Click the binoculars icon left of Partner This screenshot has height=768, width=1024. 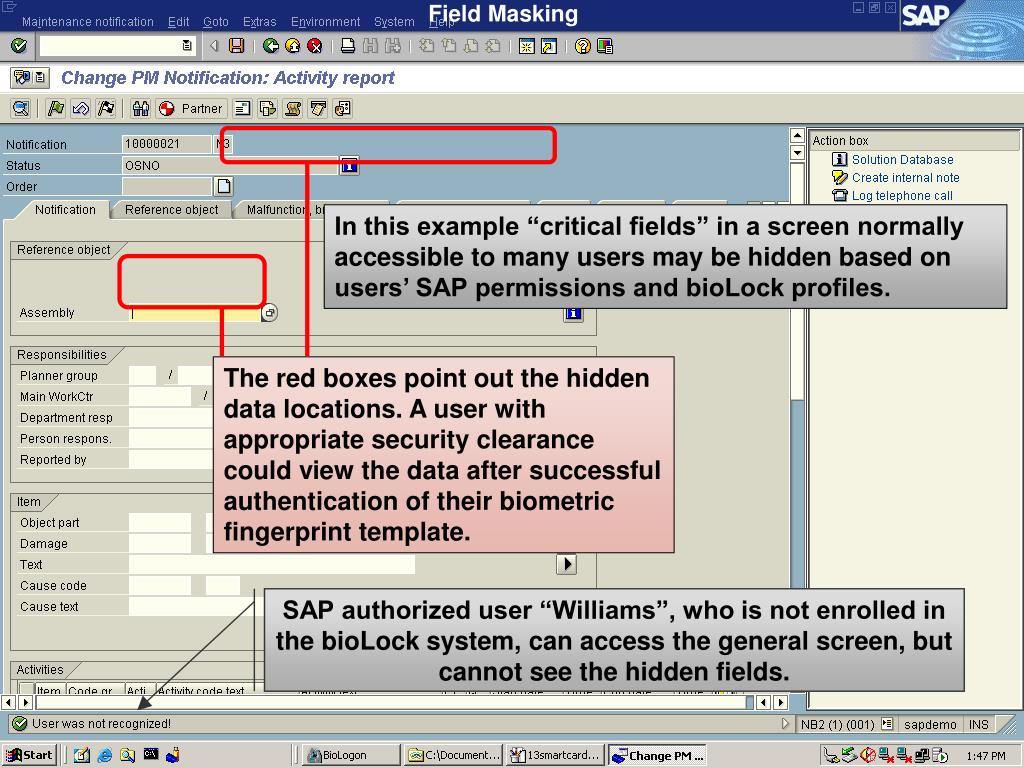[140, 108]
